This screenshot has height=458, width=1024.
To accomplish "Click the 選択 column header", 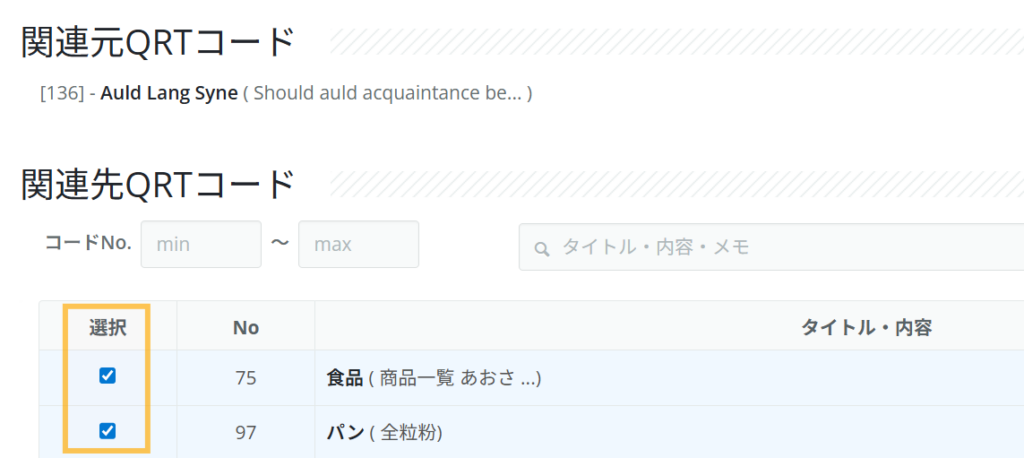I will coord(108,328).
